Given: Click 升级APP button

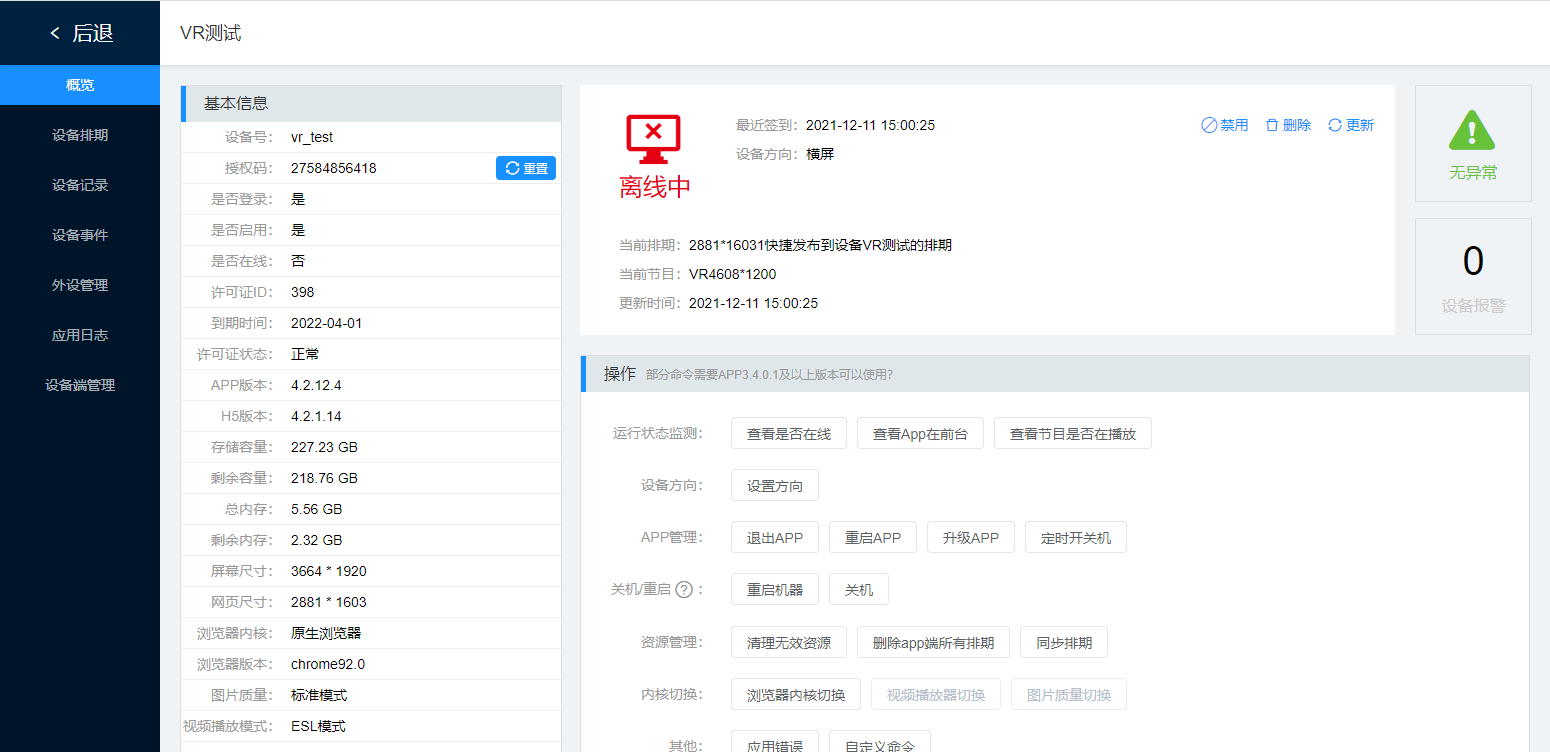Looking at the screenshot, I should (971, 538).
